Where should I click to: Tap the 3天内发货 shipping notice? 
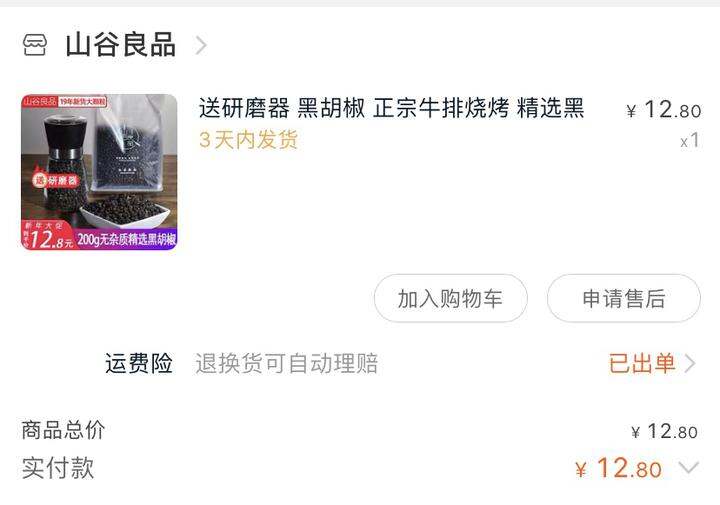248,140
